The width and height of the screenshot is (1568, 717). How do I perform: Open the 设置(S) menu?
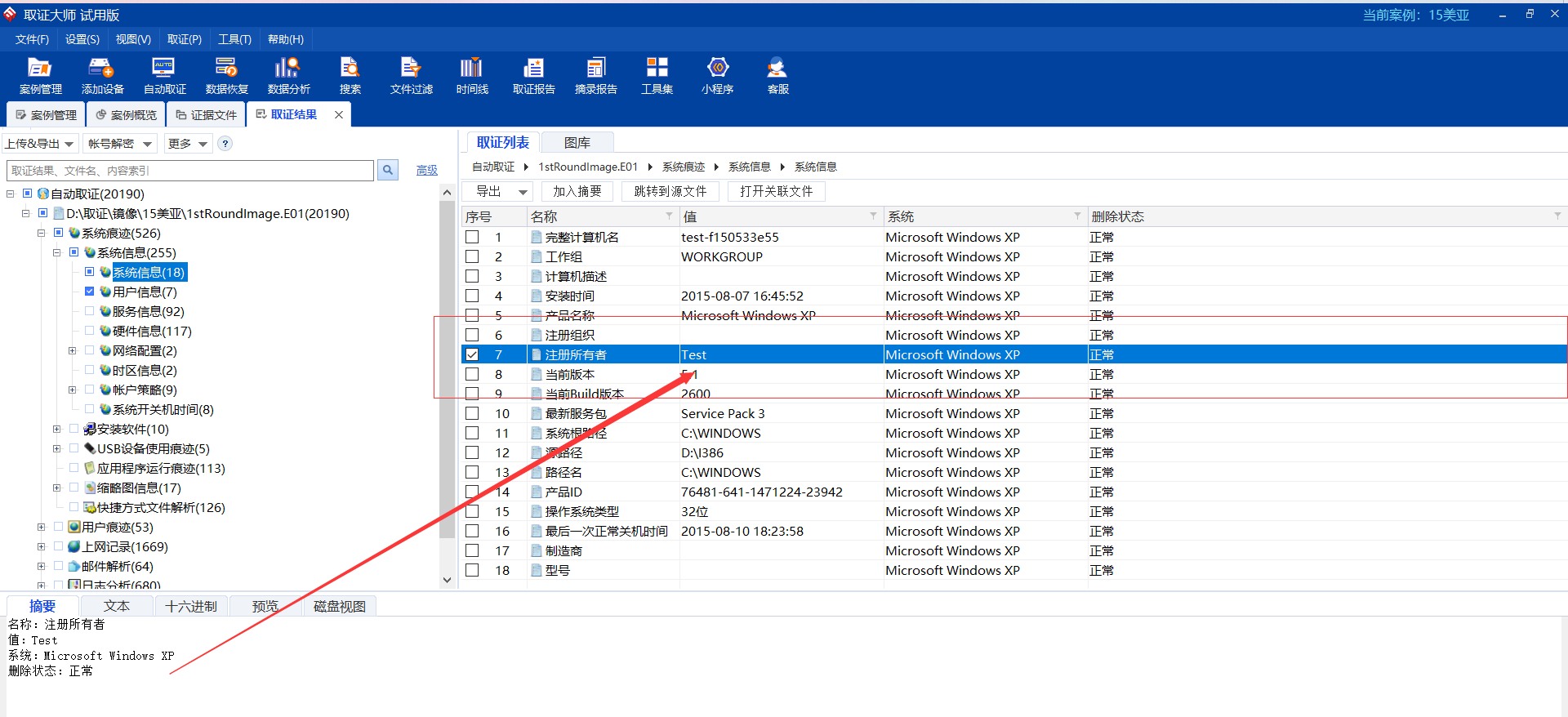[82, 39]
